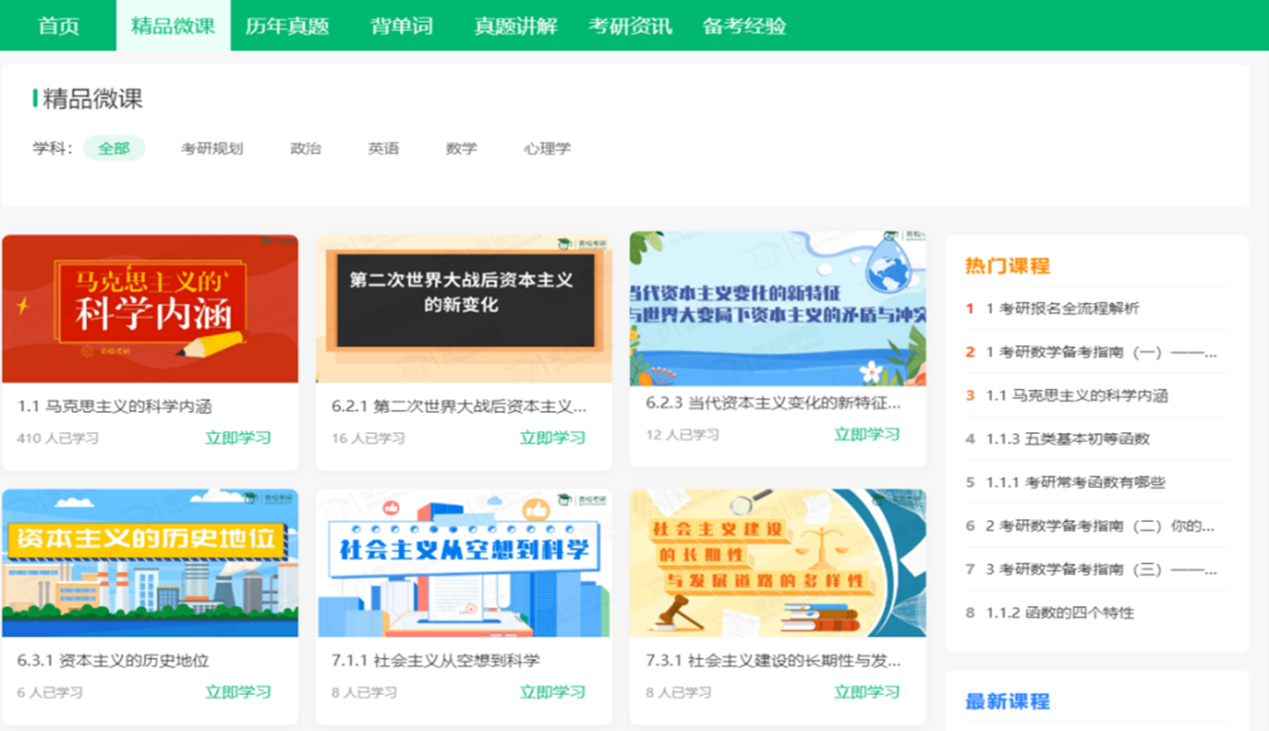Open the 马克思主义的科学内涵 course thumbnail
The width and height of the screenshot is (1269, 731).
coord(150,309)
